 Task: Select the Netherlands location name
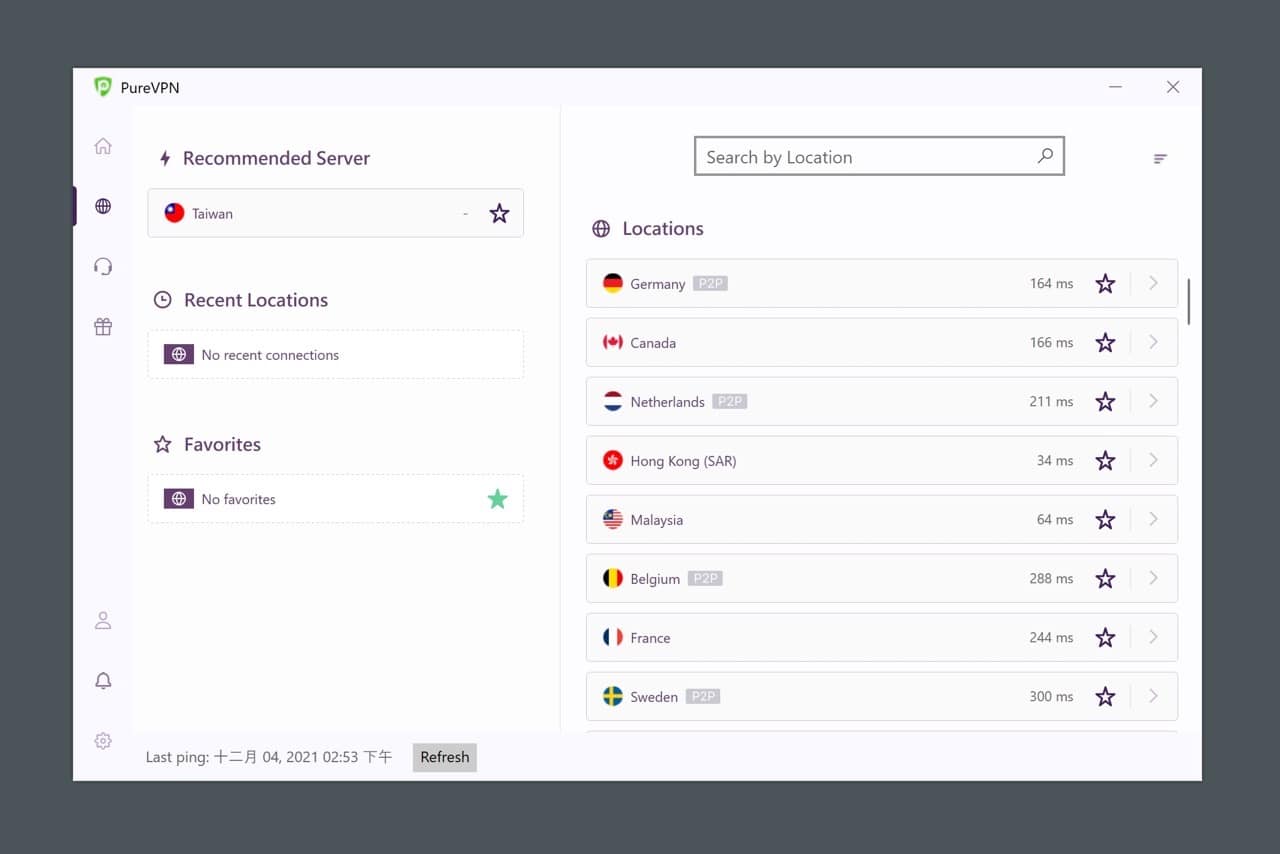[667, 402]
